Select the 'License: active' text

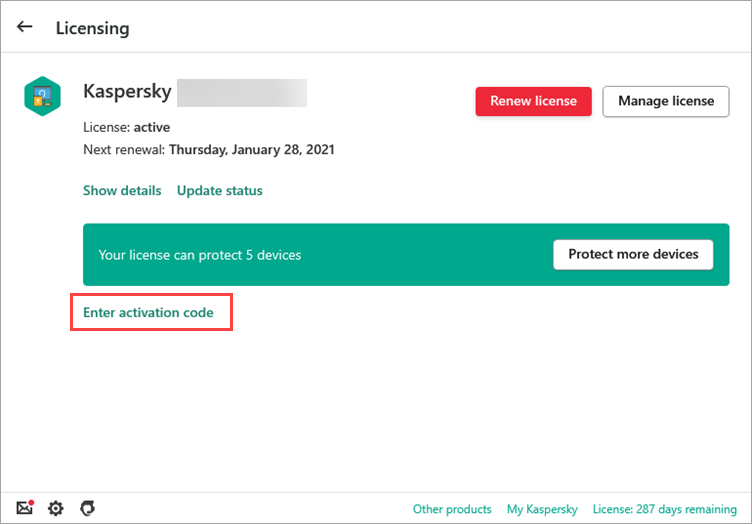(127, 128)
